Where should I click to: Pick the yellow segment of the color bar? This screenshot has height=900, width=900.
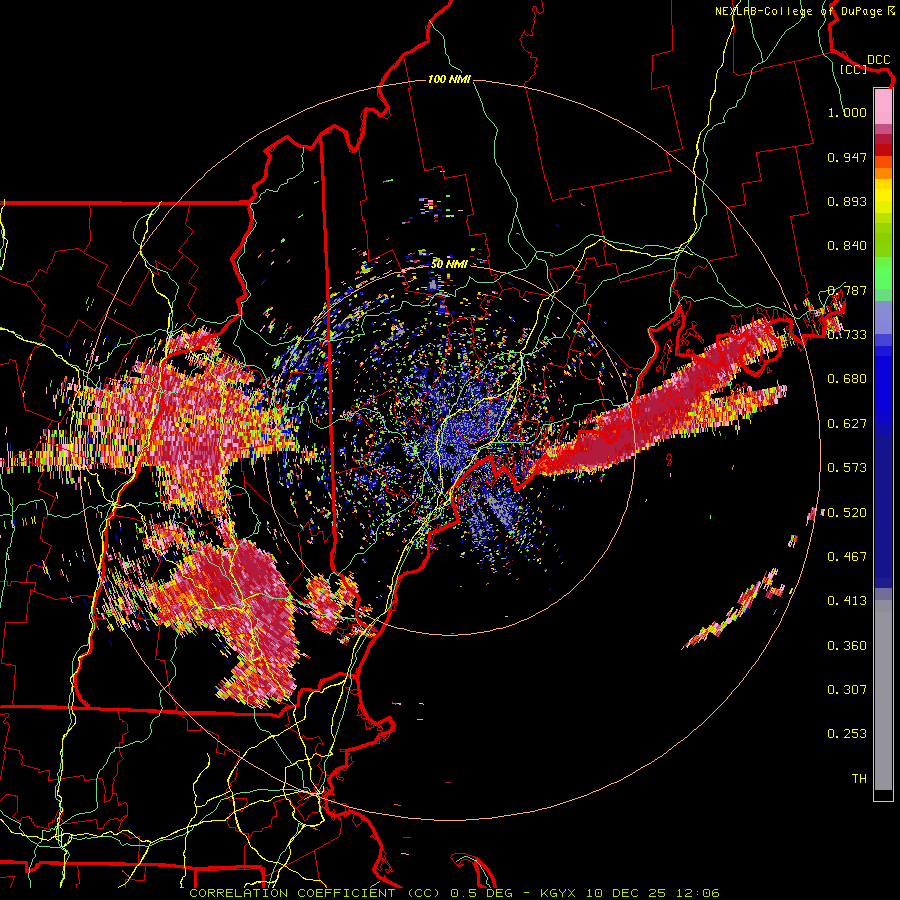(883, 196)
